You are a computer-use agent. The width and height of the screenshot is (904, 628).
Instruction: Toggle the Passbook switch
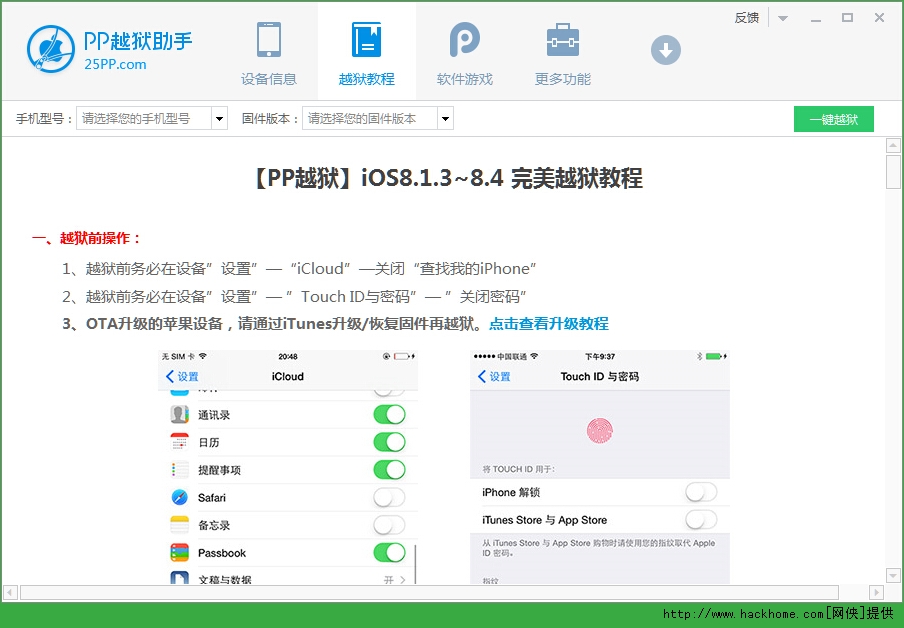point(389,552)
